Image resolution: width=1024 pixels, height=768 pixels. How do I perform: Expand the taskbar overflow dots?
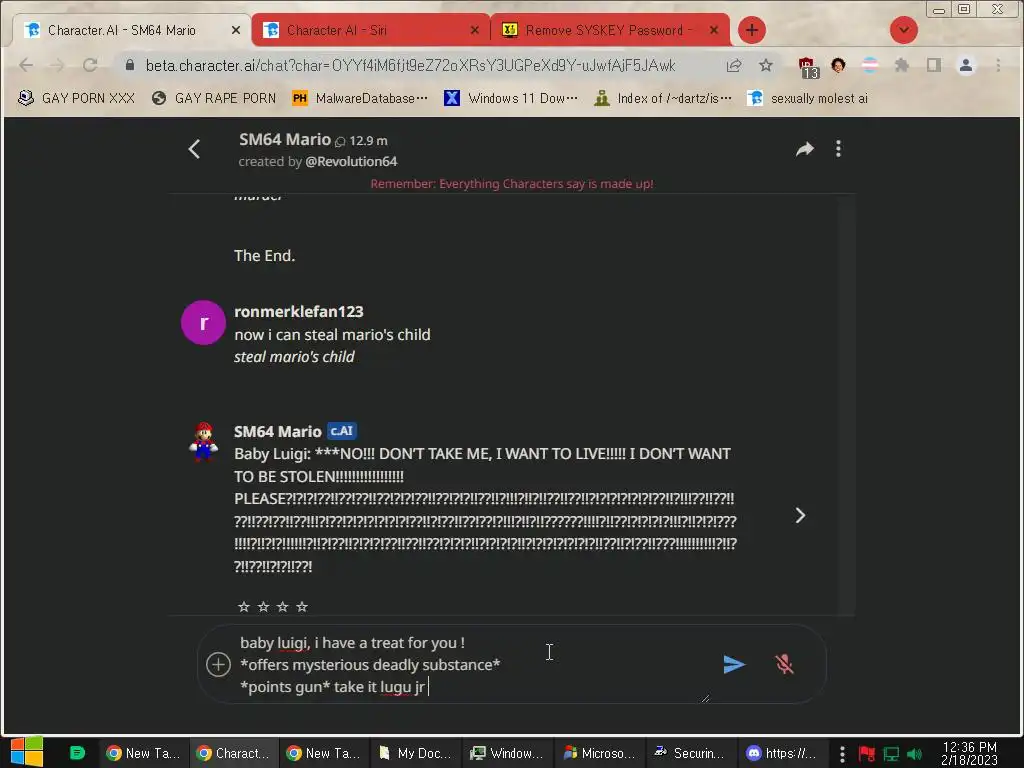[842, 754]
